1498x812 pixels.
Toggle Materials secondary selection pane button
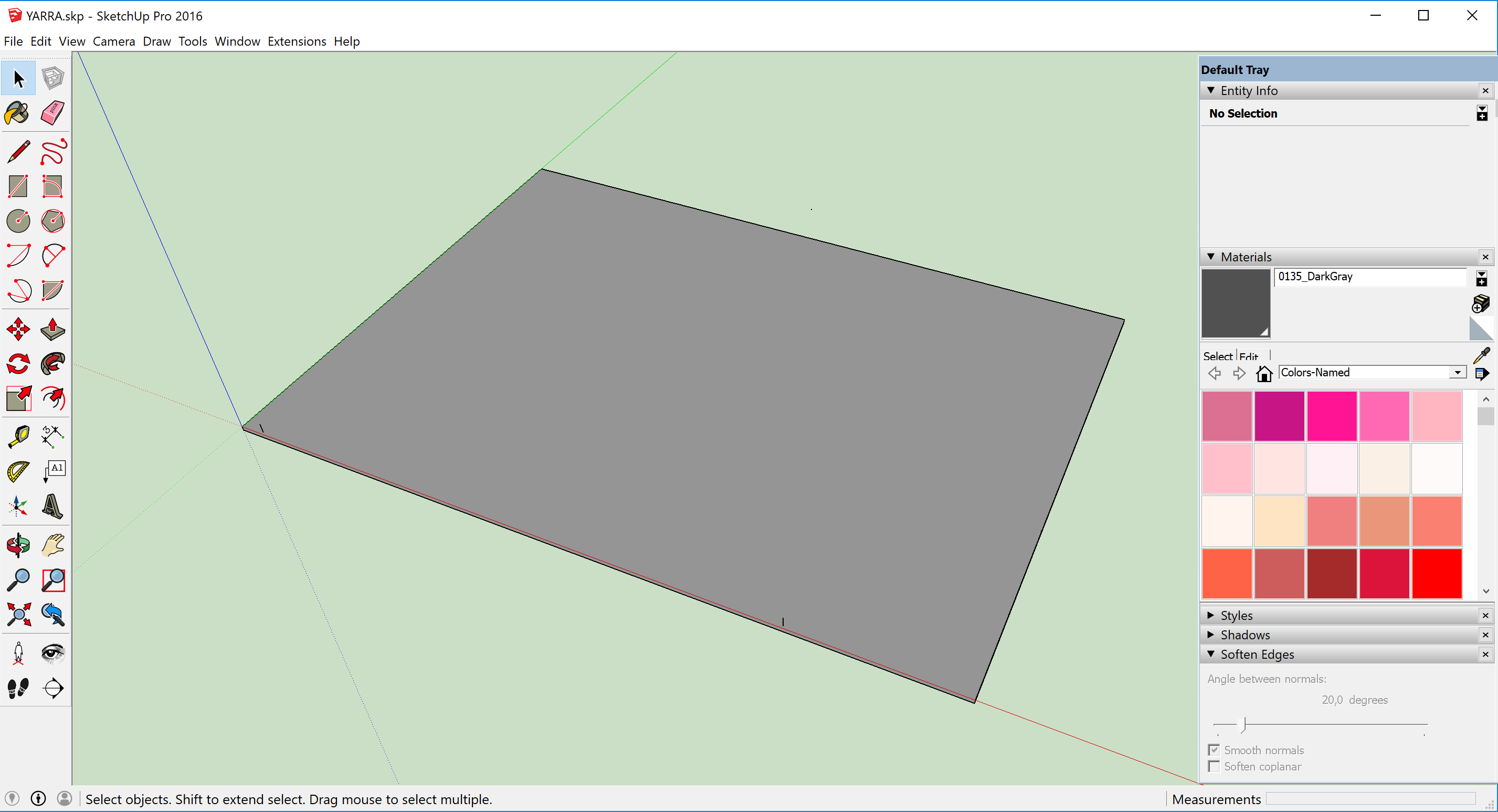click(1482, 279)
